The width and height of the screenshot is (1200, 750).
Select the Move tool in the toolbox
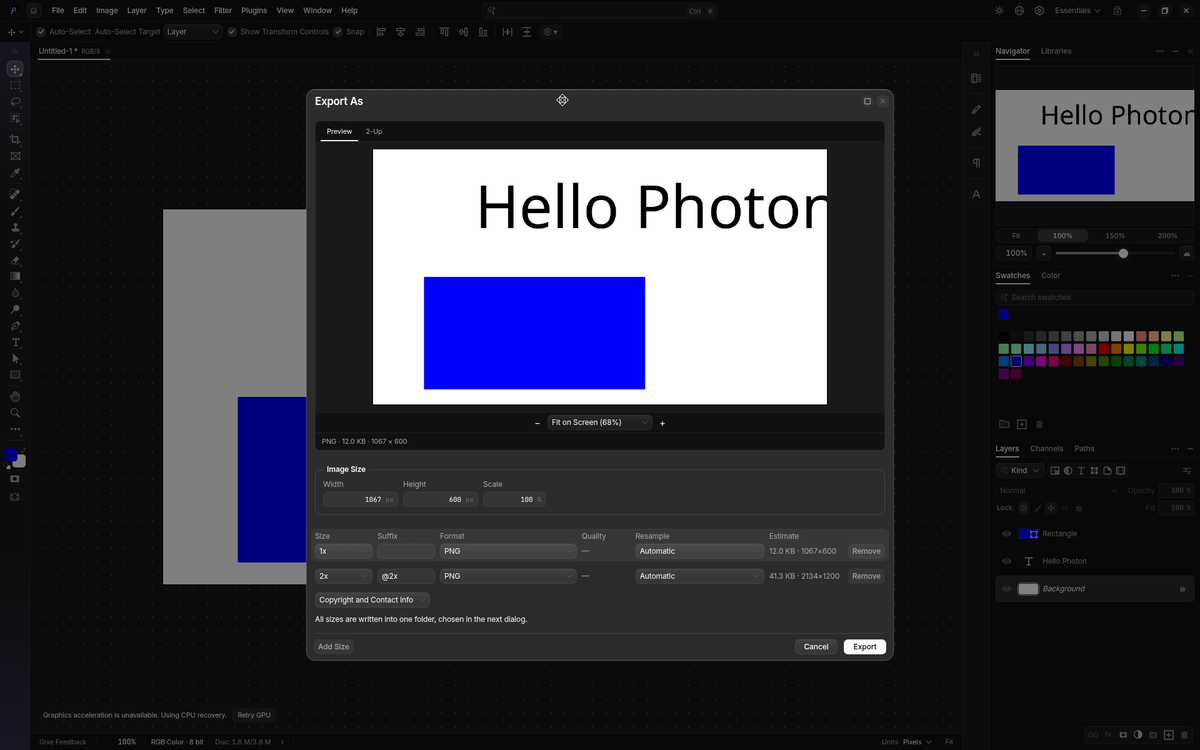point(15,69)
